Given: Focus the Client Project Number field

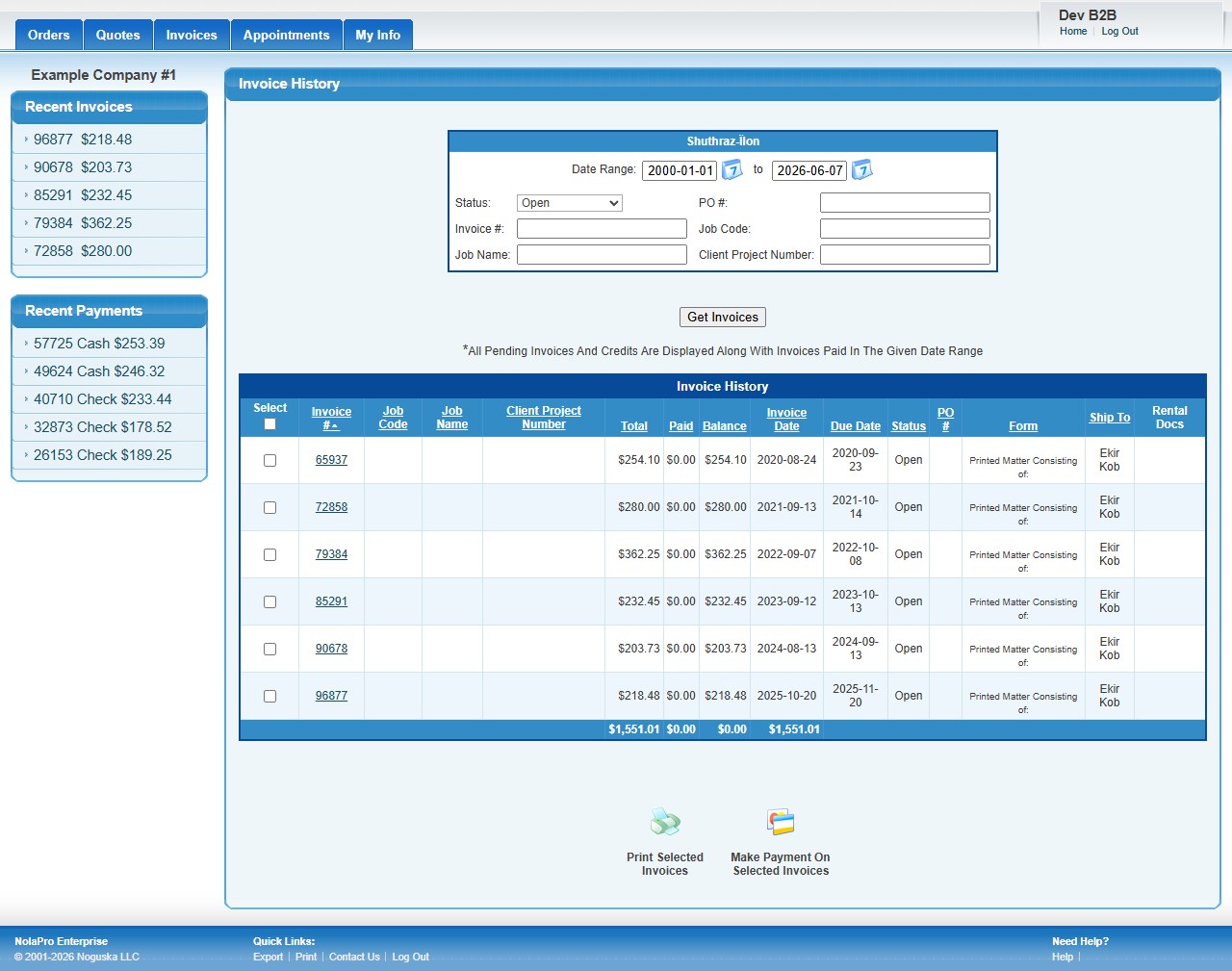Looking at the screenshot, I should pos(905,255).
